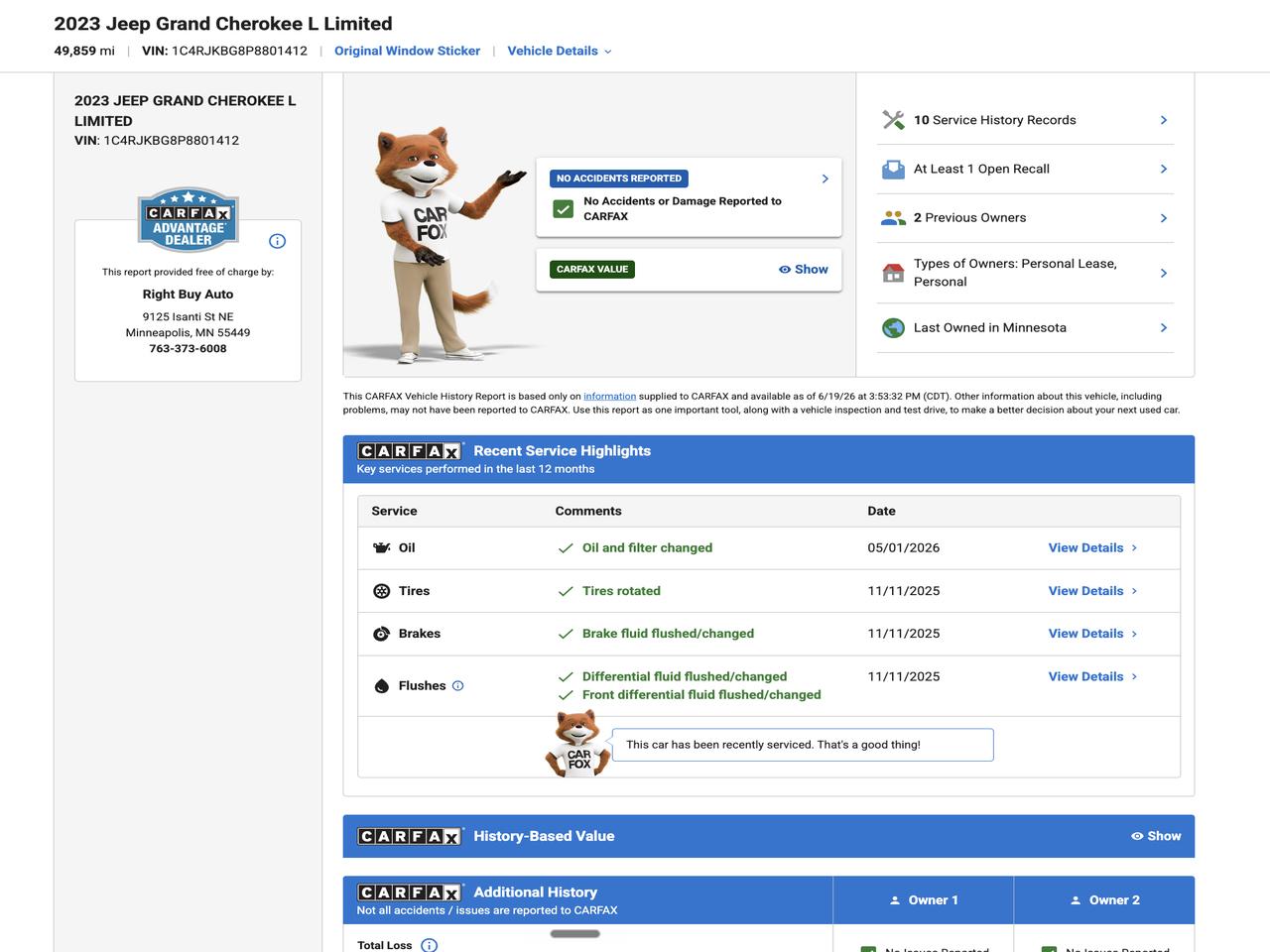Click the Tires service icon
The height and width of the screenshot is (952, 1270).
[x=381, y=591]
